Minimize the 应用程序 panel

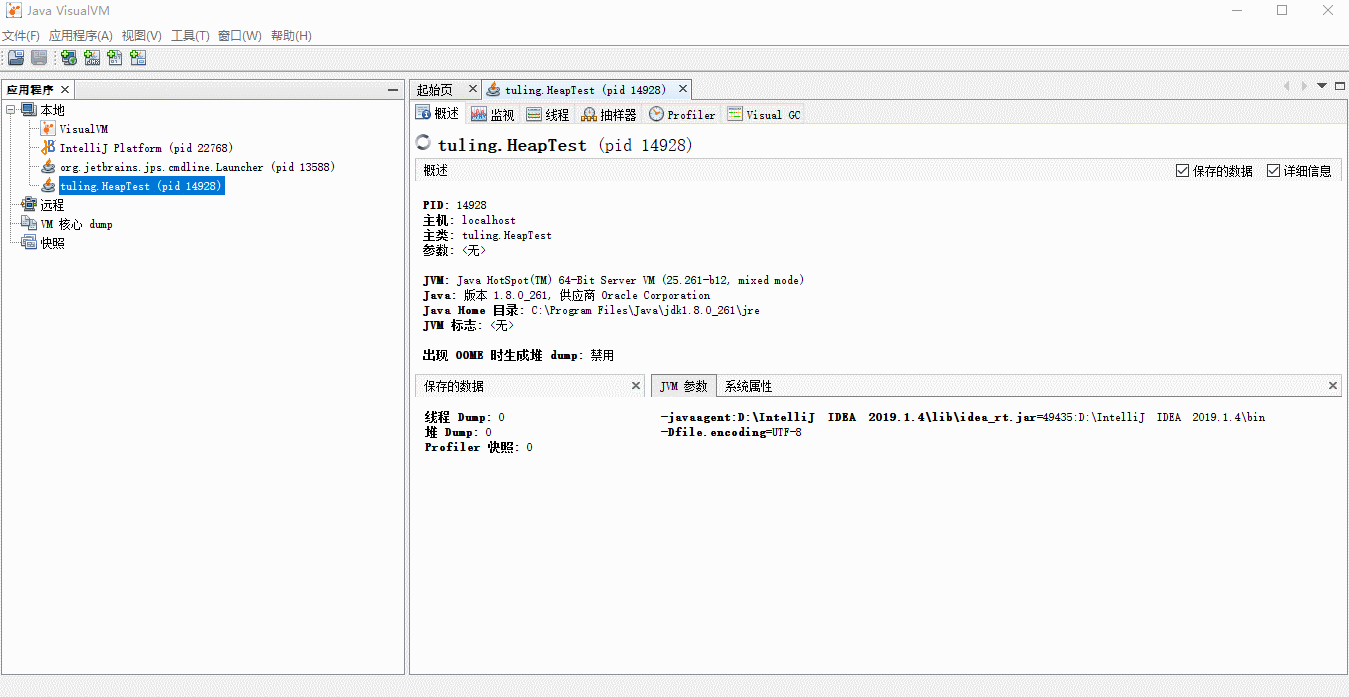click(393, 90)
